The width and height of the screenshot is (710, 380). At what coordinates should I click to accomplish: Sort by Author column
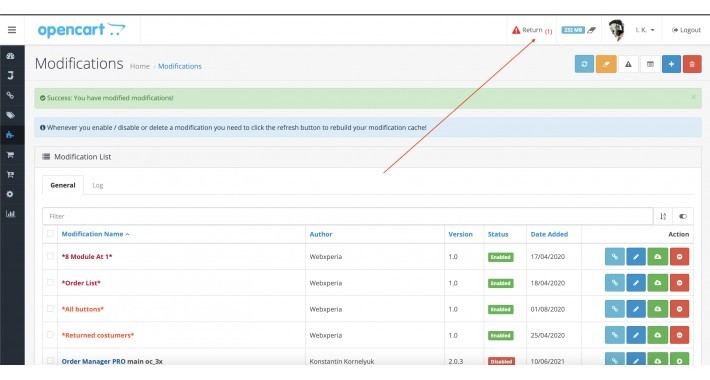[x=321, y=234]
